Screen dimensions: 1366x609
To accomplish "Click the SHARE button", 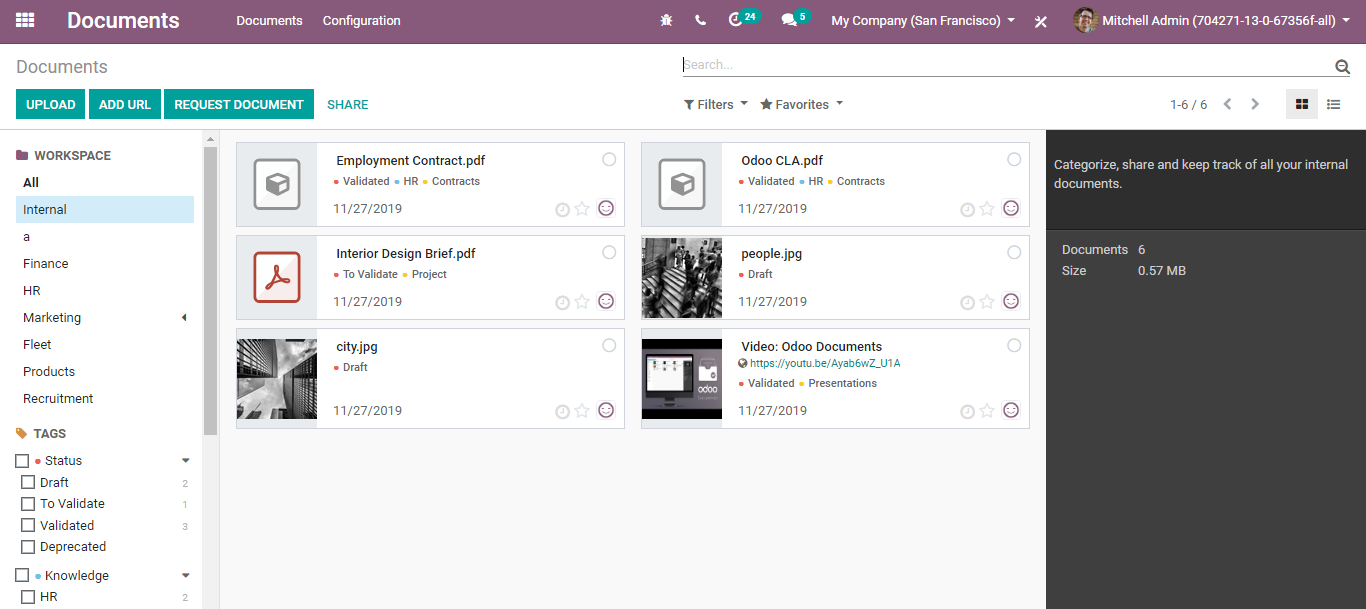I will [x=348, y=104].
